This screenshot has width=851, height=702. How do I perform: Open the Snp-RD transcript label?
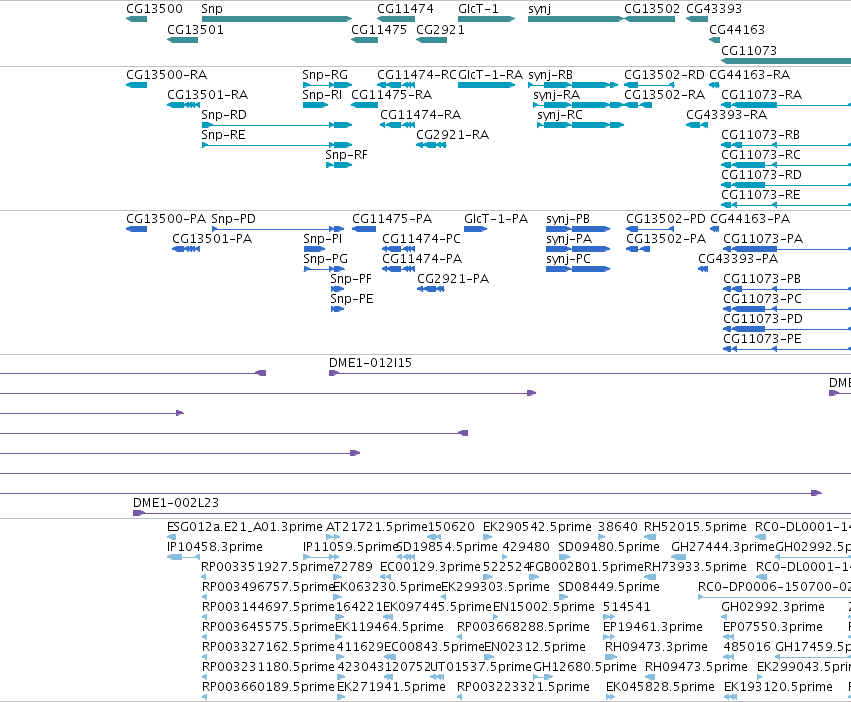coord(224,115)
